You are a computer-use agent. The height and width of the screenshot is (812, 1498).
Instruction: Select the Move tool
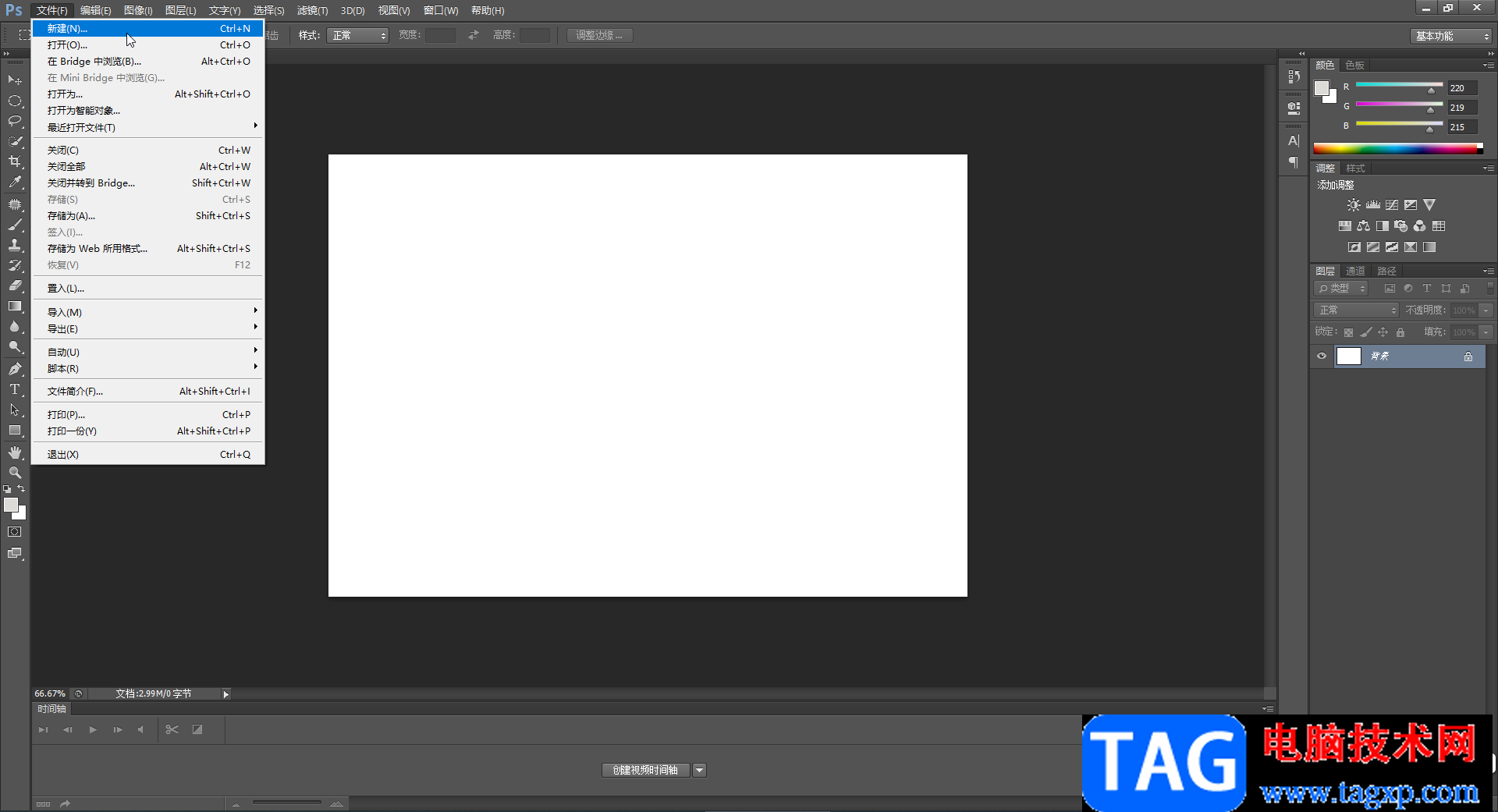coord(15,80)
